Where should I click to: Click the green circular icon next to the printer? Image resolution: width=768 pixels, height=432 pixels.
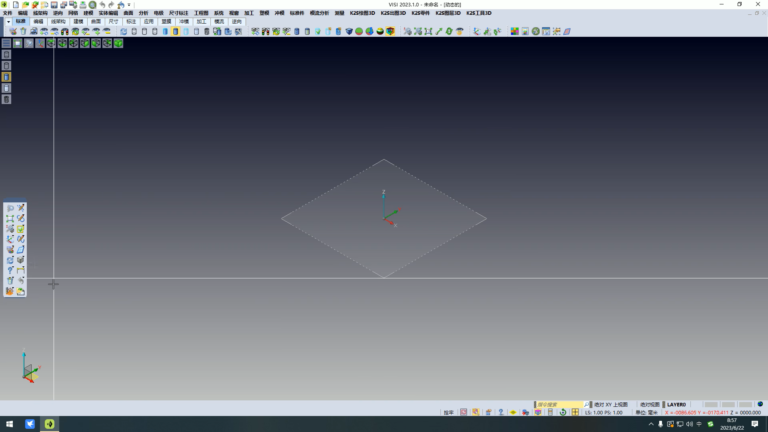[x=93, y=5]
